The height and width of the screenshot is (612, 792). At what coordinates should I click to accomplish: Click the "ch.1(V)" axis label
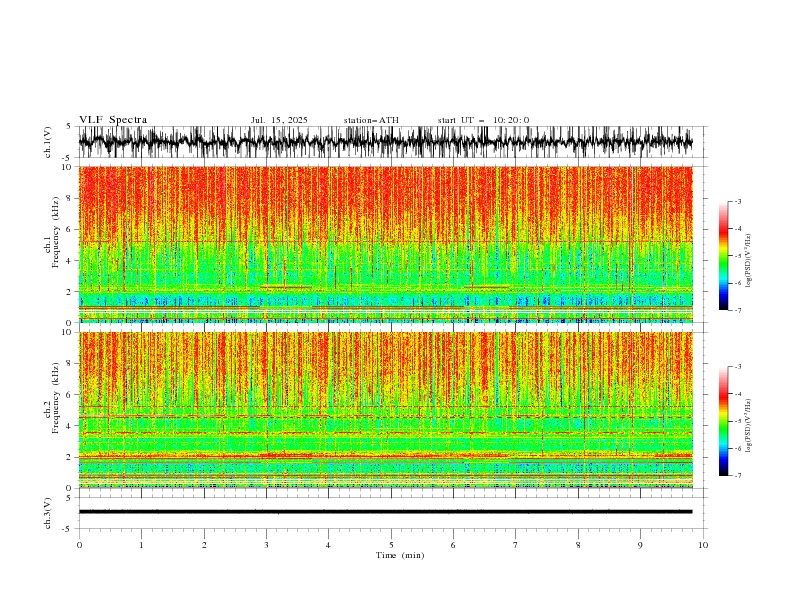tap(48, 142)
